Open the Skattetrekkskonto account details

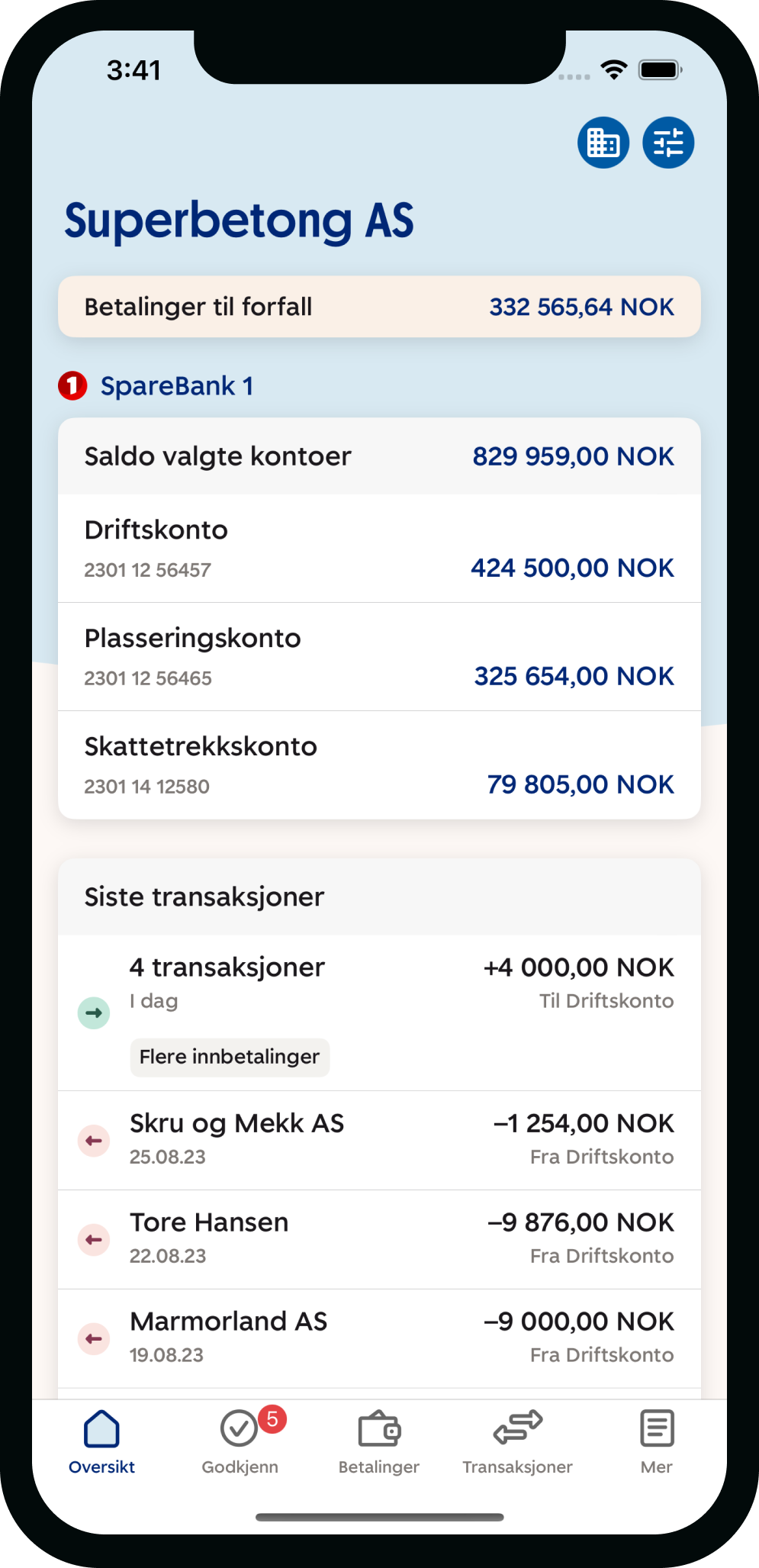pos(379,765)
